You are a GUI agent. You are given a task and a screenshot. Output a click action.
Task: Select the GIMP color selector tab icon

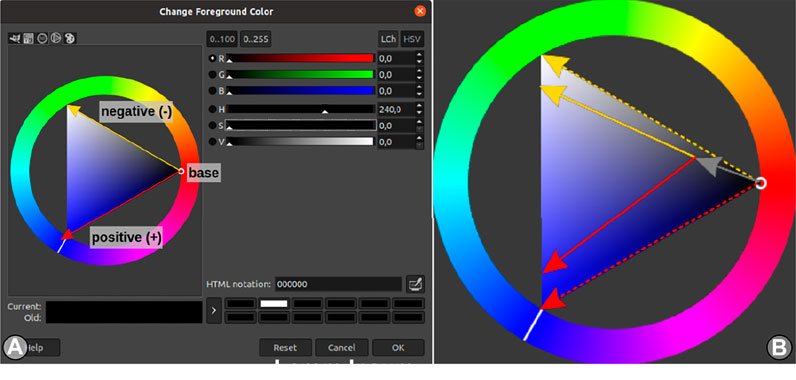click(x=15, y=38)
